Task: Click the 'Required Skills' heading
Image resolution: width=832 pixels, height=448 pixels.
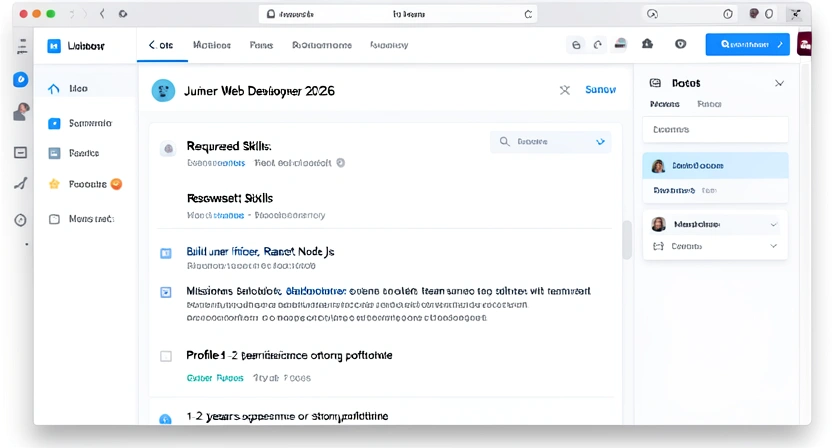Action: coord(229,146)
